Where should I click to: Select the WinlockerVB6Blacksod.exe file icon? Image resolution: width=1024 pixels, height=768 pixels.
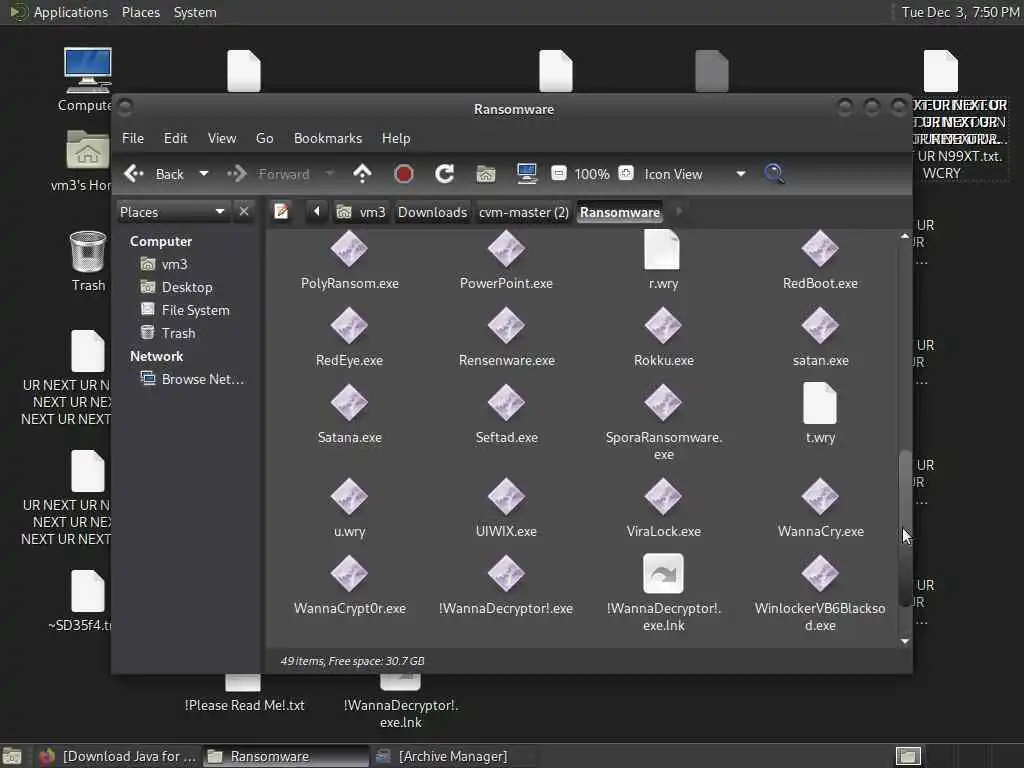pyautogui.click(x=820, y=573)
